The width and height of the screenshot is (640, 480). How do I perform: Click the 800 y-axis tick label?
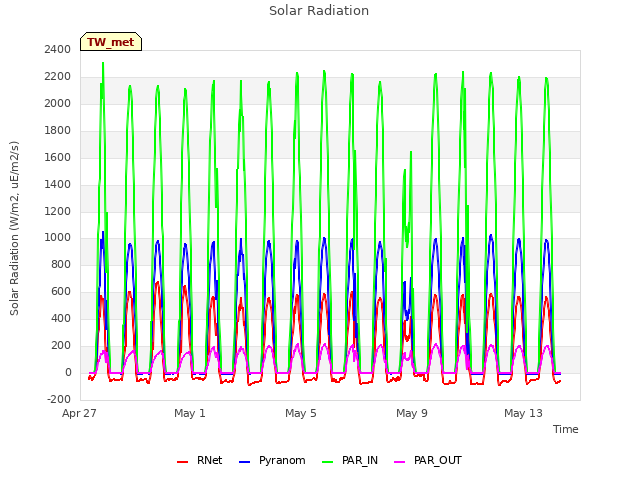click(x=62, y=265)
